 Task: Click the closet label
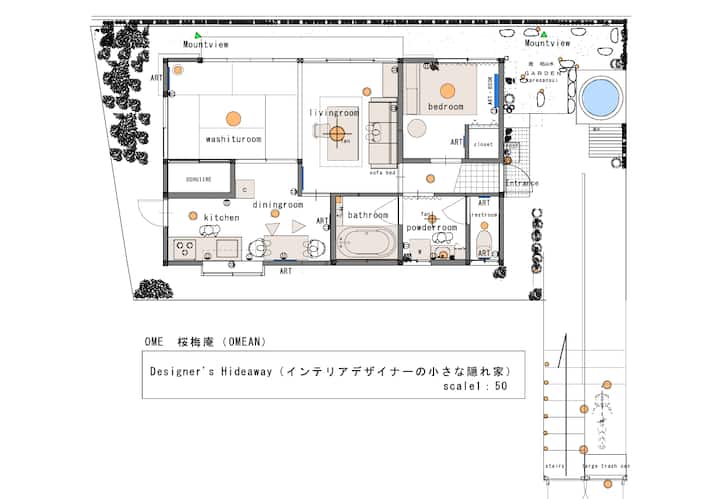tap(483, 144)
